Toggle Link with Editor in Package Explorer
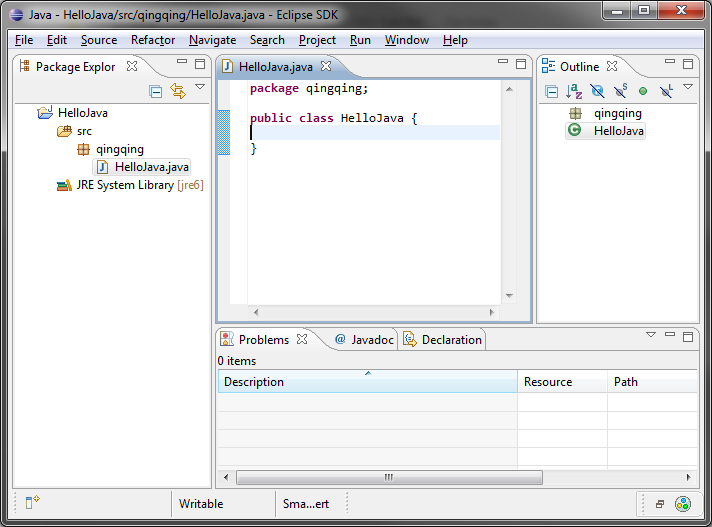Screen dimensions: 712x527 [178, 91]
